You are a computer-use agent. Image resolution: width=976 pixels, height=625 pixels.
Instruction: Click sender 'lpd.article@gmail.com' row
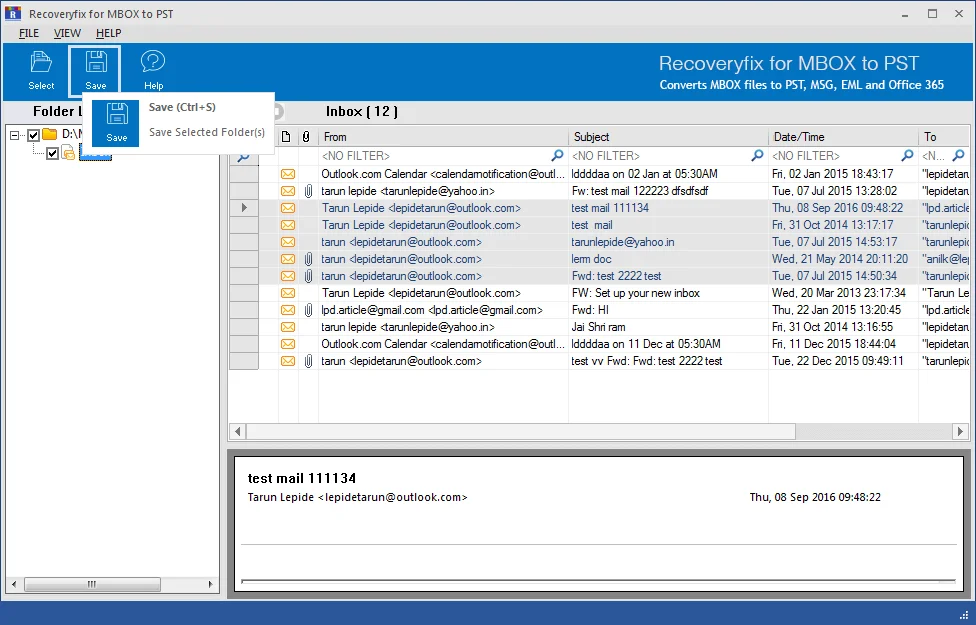pos(431,310)
